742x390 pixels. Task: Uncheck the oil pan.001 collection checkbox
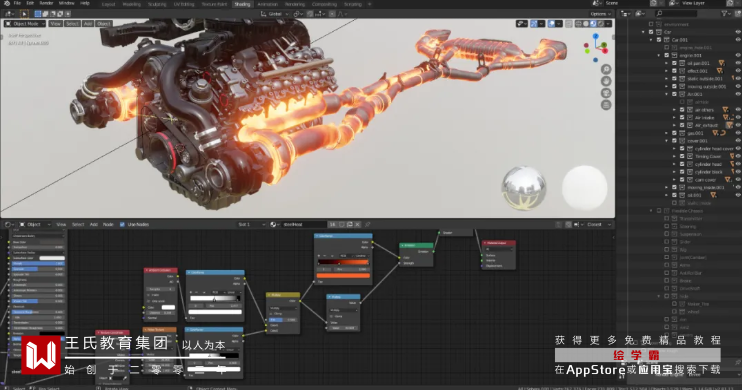674,63
